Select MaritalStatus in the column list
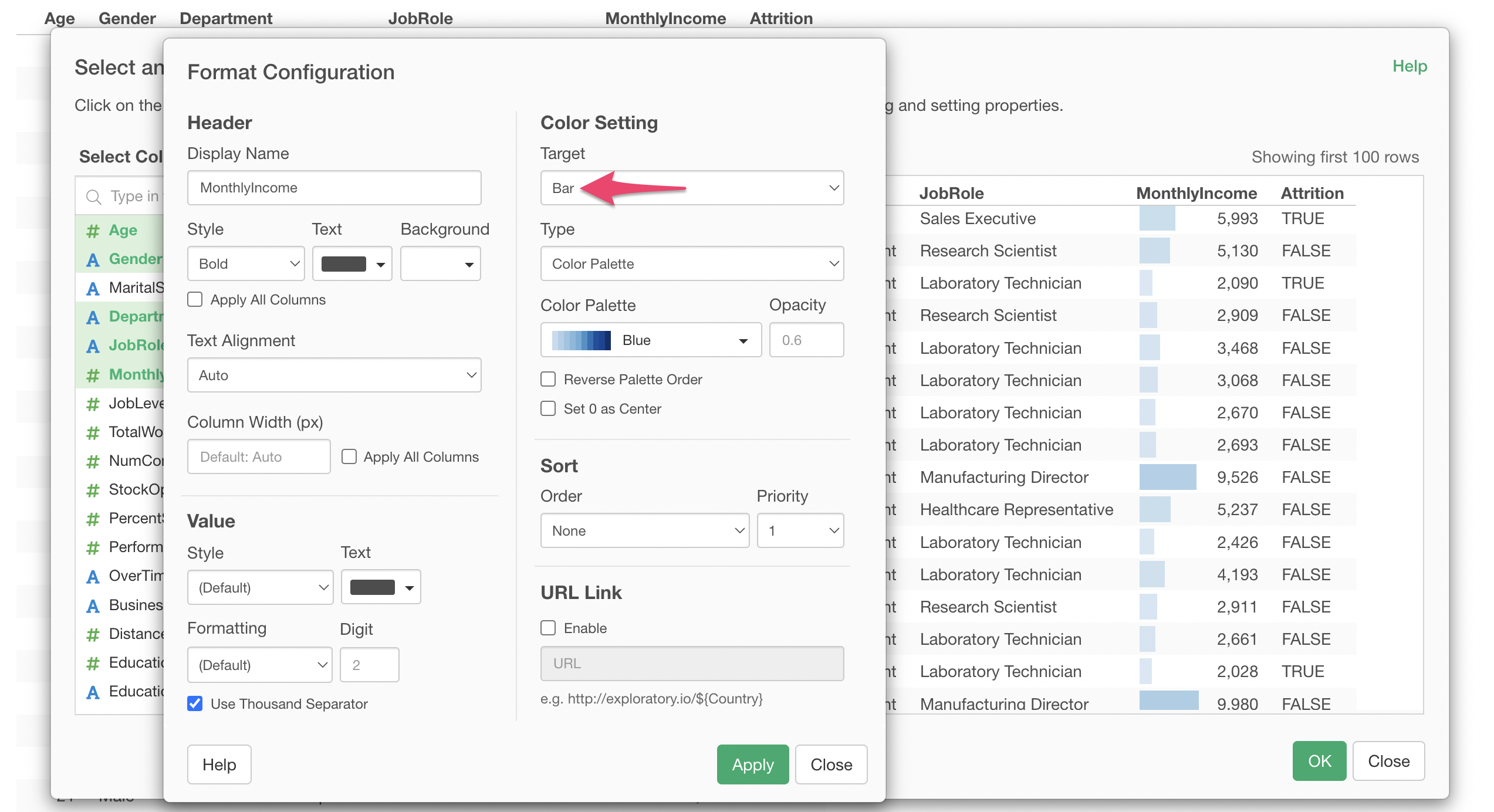1494x812 pixels. [135, 288]
